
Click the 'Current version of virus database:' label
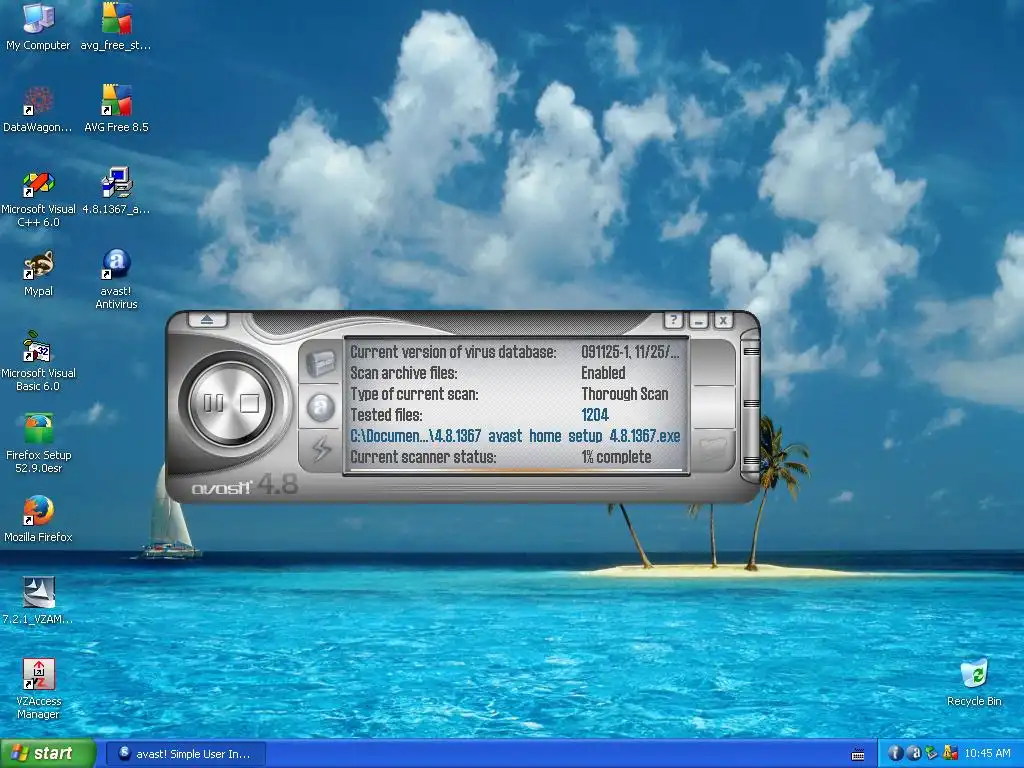click(453, 352)
